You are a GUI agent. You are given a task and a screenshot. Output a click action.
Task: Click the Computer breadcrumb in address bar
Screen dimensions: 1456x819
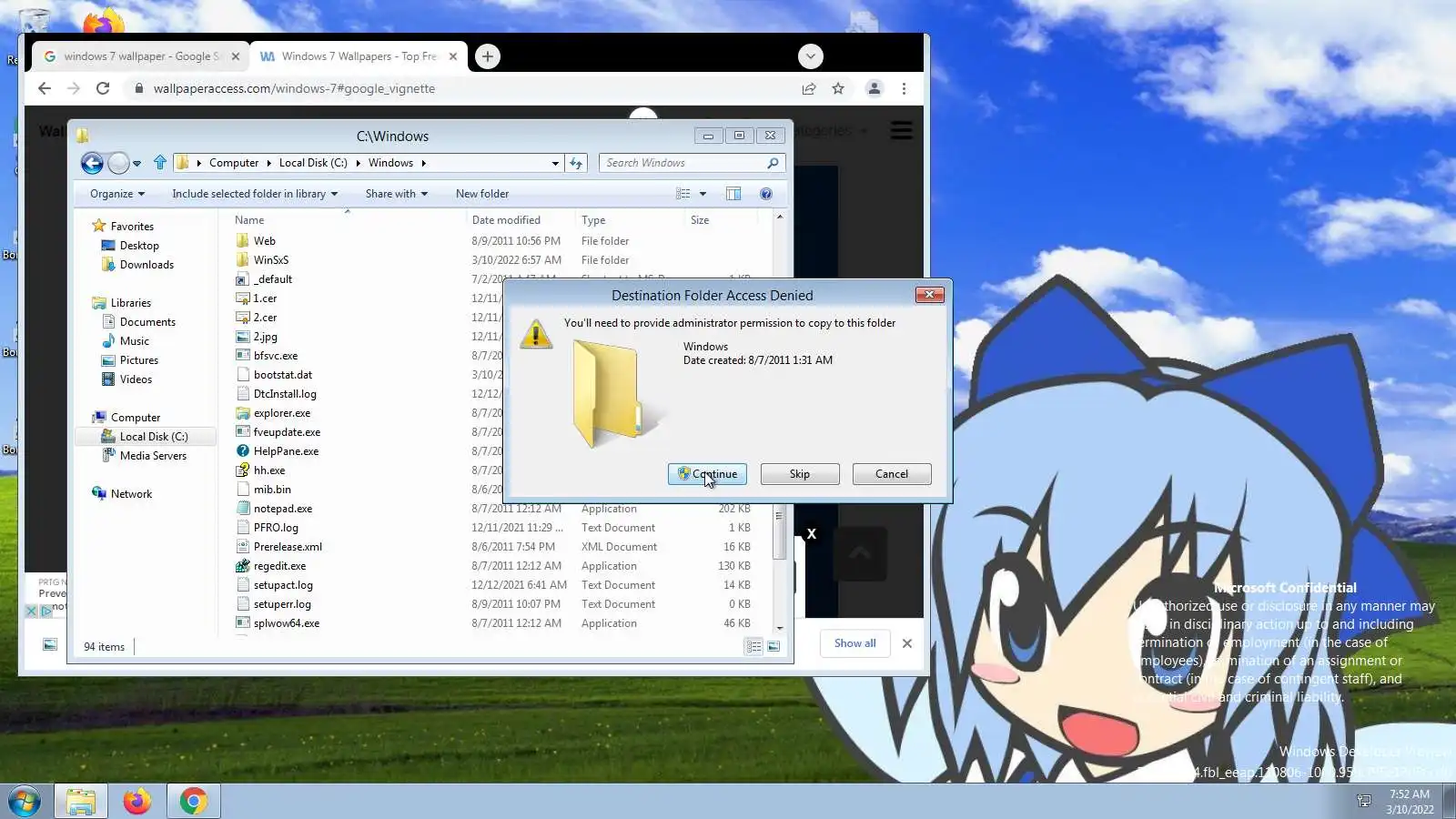click(234, 163)
